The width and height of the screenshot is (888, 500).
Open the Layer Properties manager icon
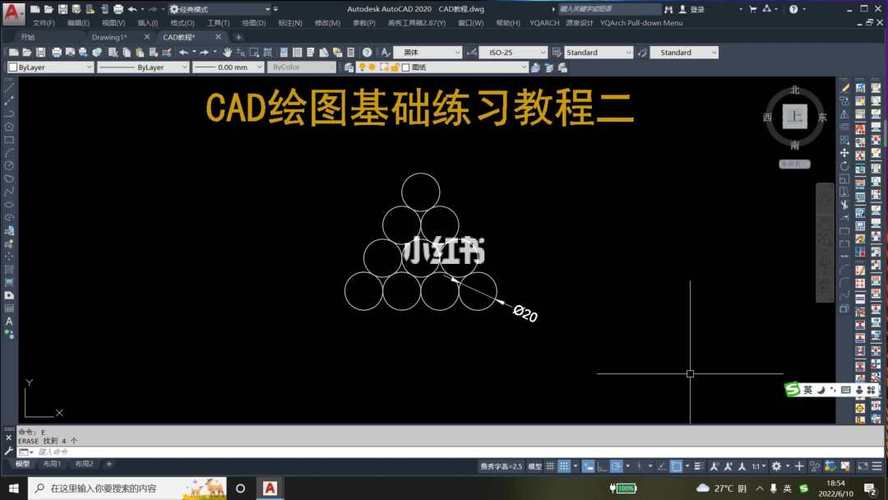click(349, 67)
